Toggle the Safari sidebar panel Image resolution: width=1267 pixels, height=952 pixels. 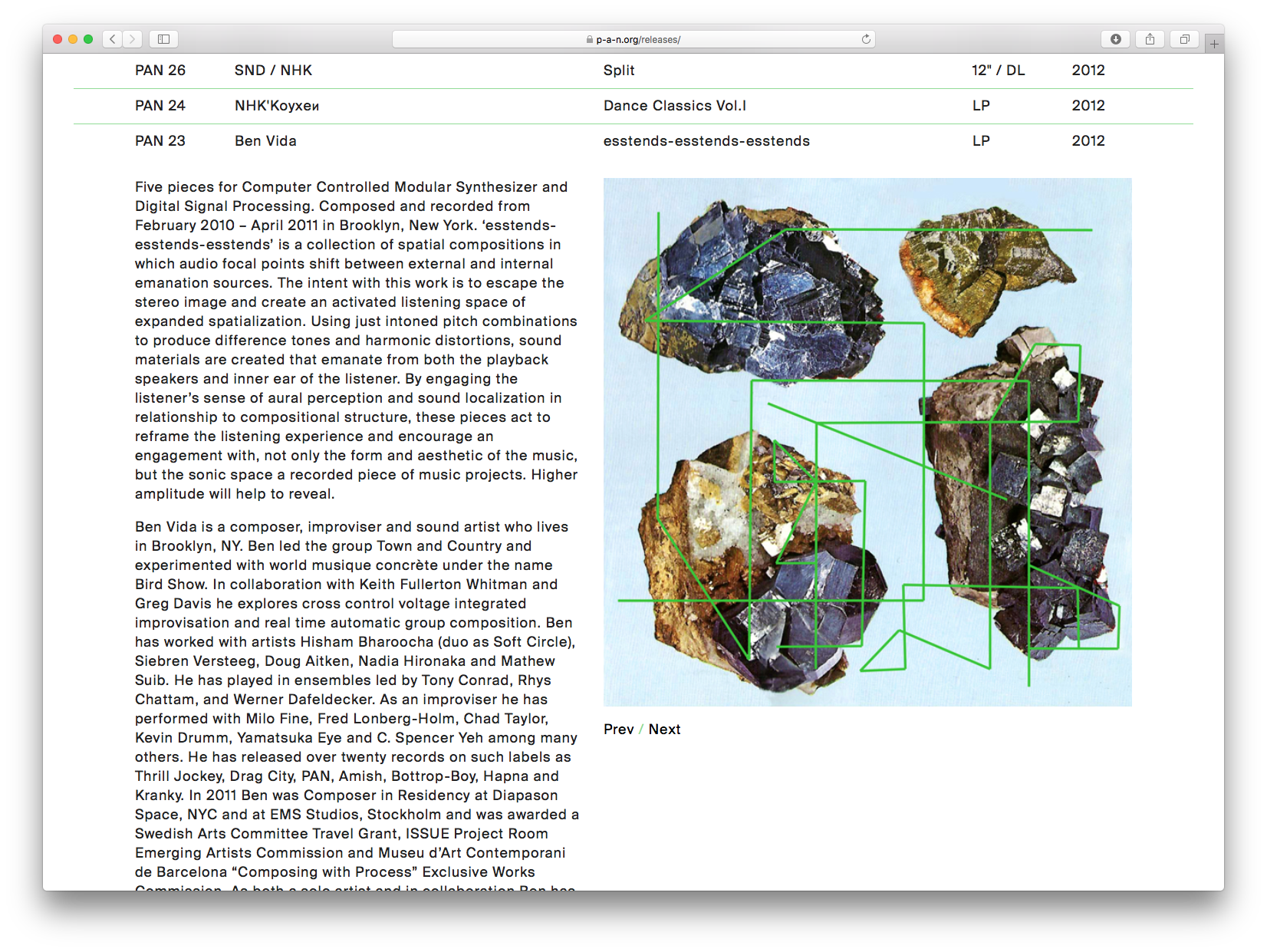(x=163, y=39)
